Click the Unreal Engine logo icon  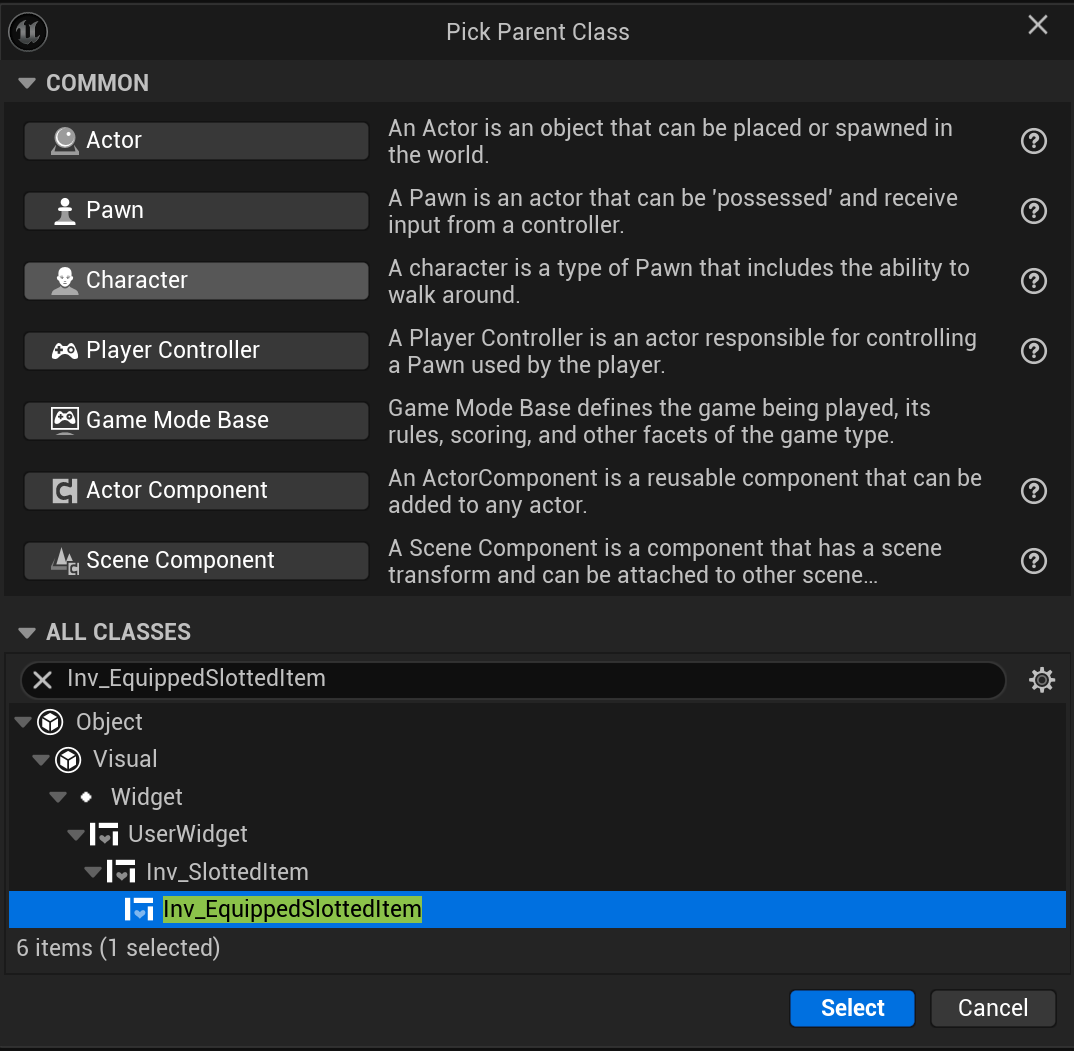tap(28, 32)
